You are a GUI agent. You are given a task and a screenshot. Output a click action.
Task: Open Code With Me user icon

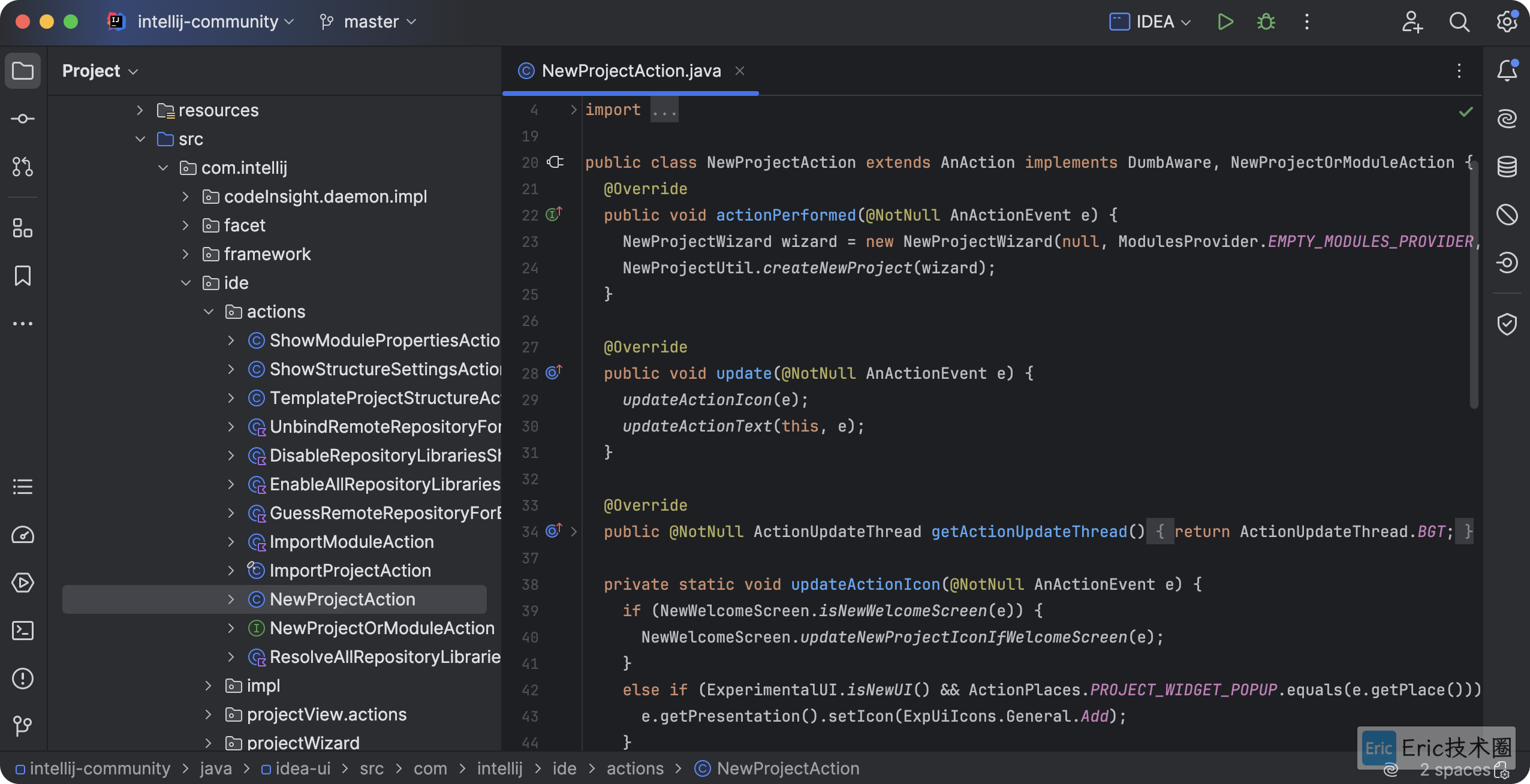coord(1412,22)
